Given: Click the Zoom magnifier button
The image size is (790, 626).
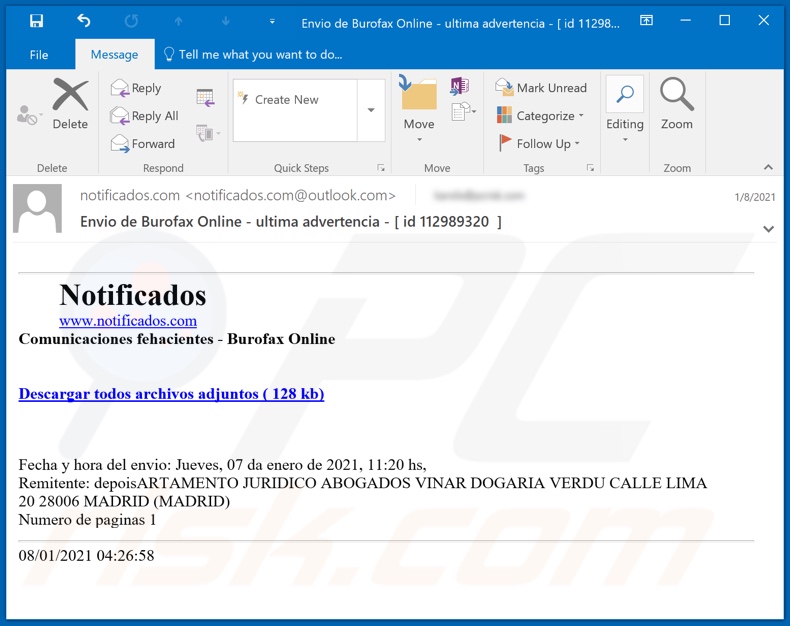Looking at the screenshot, I should tap(677, 104).
